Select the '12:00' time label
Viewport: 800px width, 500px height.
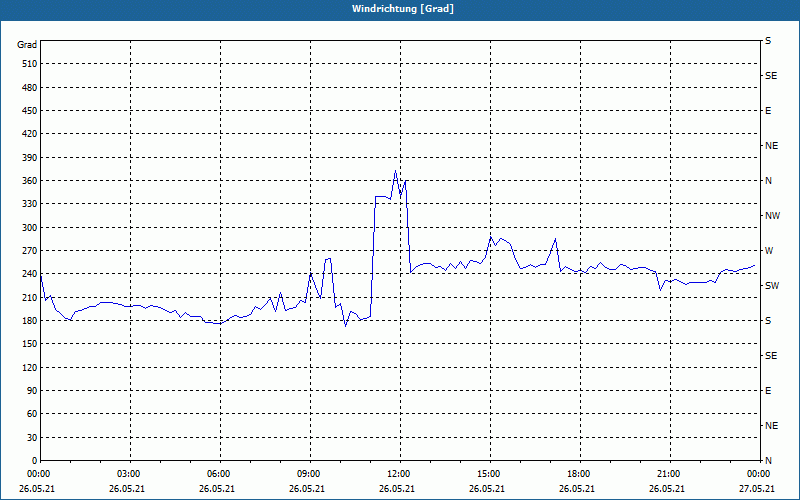pyautogui.click(x=399, y=474)
